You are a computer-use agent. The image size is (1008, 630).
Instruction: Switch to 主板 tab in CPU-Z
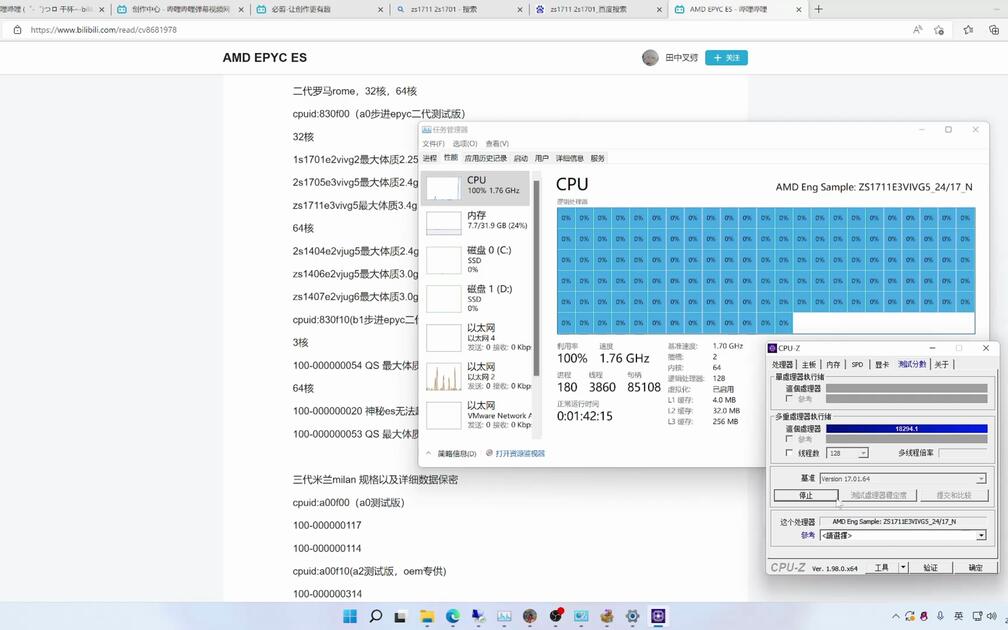809,364
